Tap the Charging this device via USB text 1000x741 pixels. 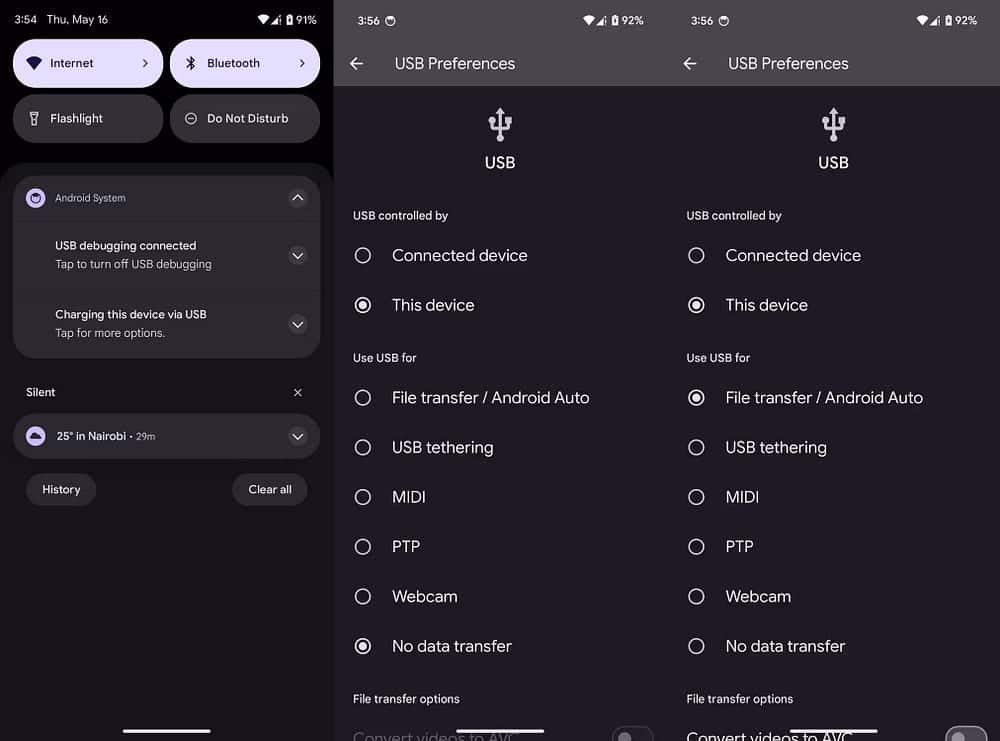point(131,314)
